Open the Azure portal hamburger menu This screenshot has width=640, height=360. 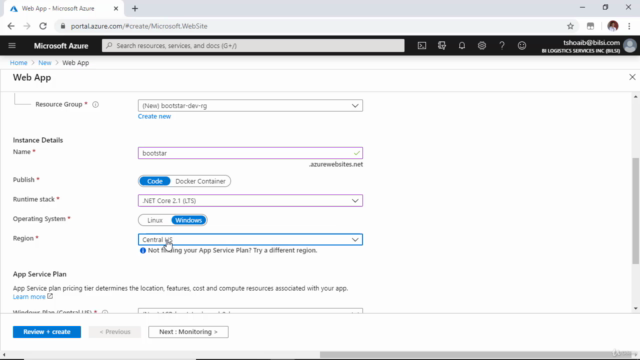(x=12, y=45)
